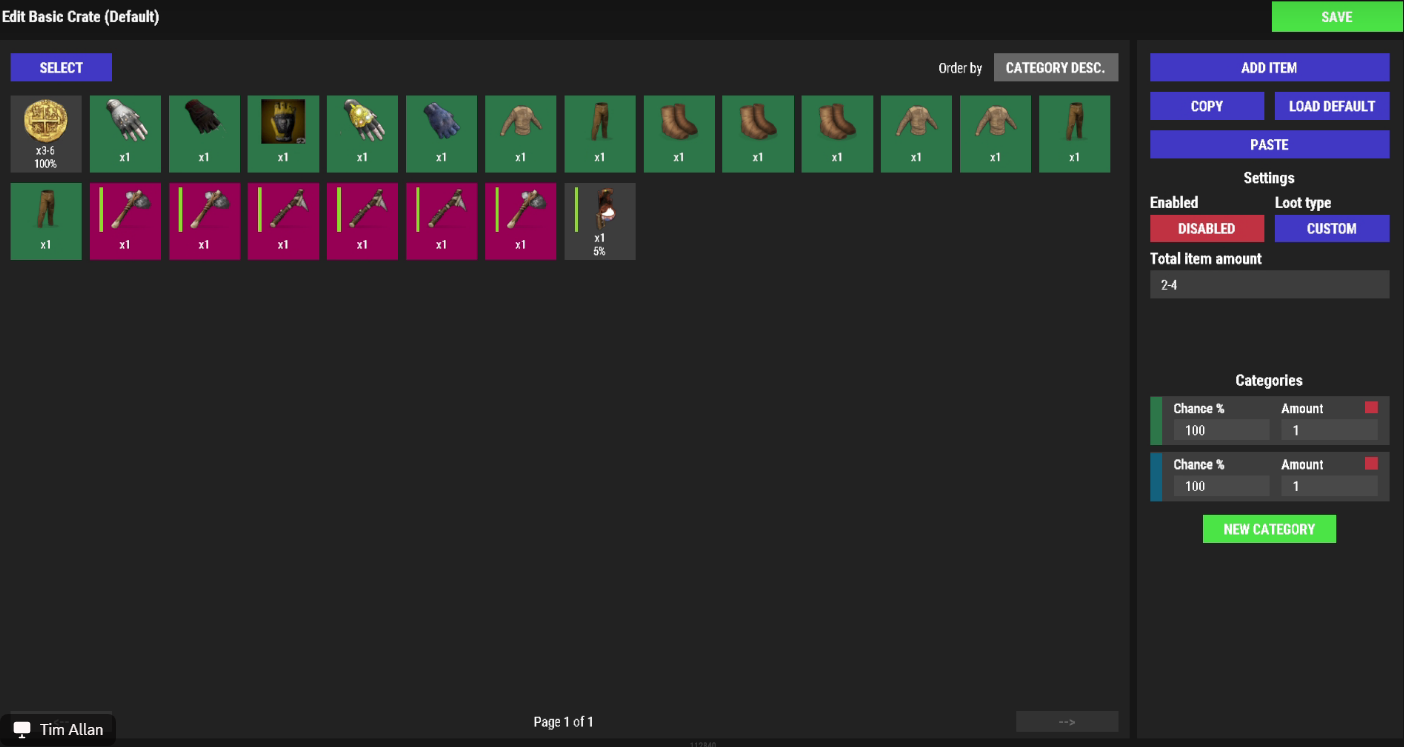Open the SELECT dropdown

[61, 67]
